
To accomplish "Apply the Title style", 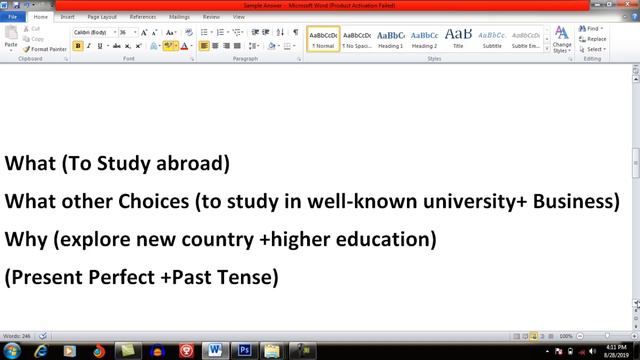I will click(x=458, y=39).
